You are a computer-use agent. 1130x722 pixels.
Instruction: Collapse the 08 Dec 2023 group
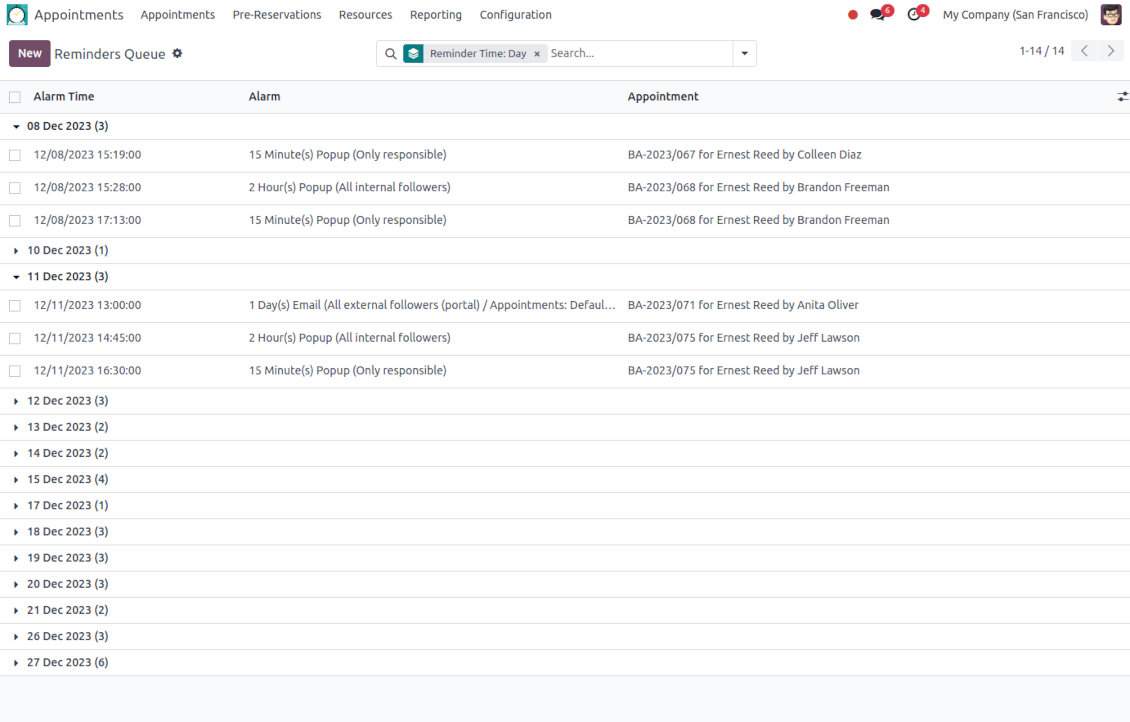[16, 127]
